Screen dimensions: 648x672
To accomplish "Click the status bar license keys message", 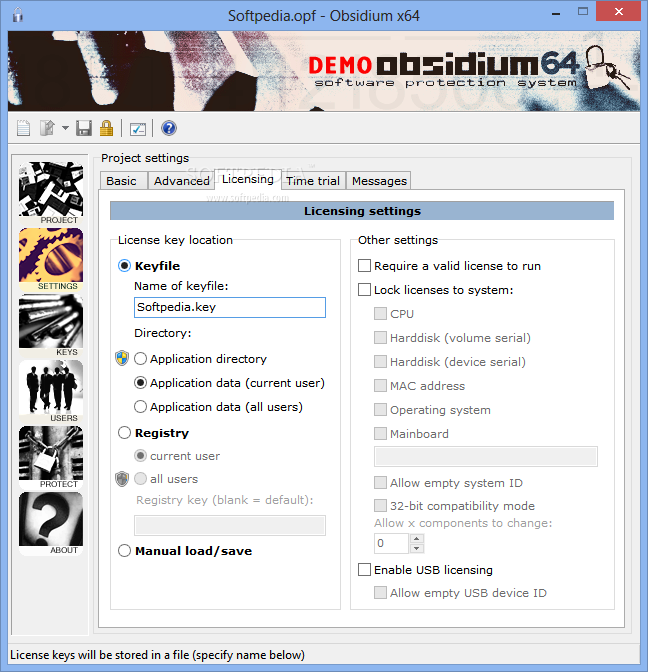I will coord(157,655).
